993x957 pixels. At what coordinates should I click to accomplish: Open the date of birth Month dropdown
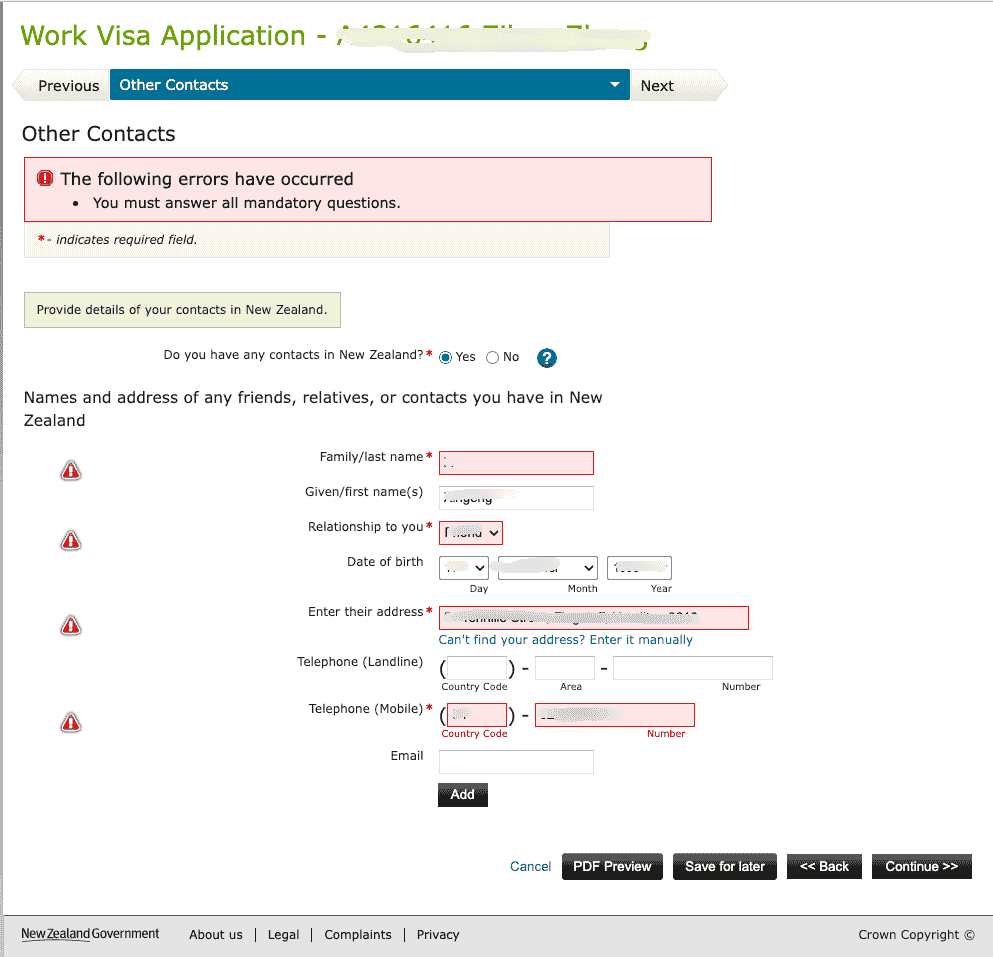coord(547,568)
